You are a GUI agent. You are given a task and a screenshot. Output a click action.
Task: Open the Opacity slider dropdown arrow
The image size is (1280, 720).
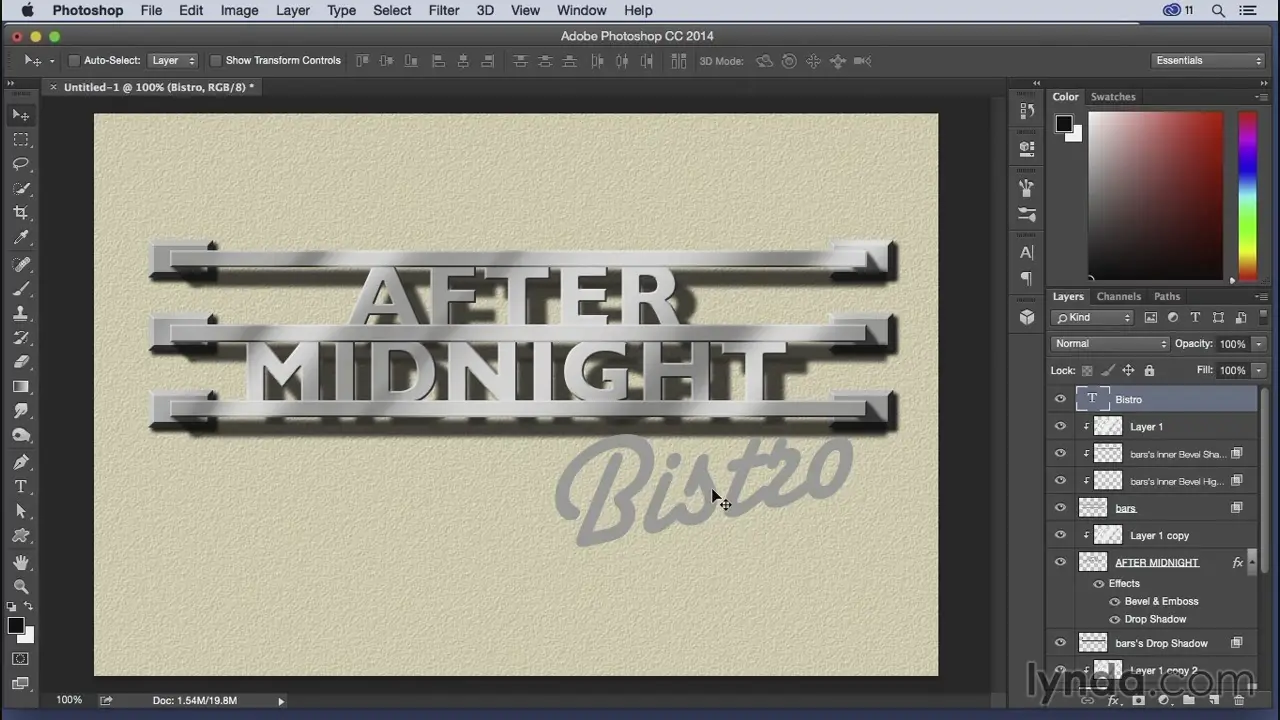coord(1259,344)
